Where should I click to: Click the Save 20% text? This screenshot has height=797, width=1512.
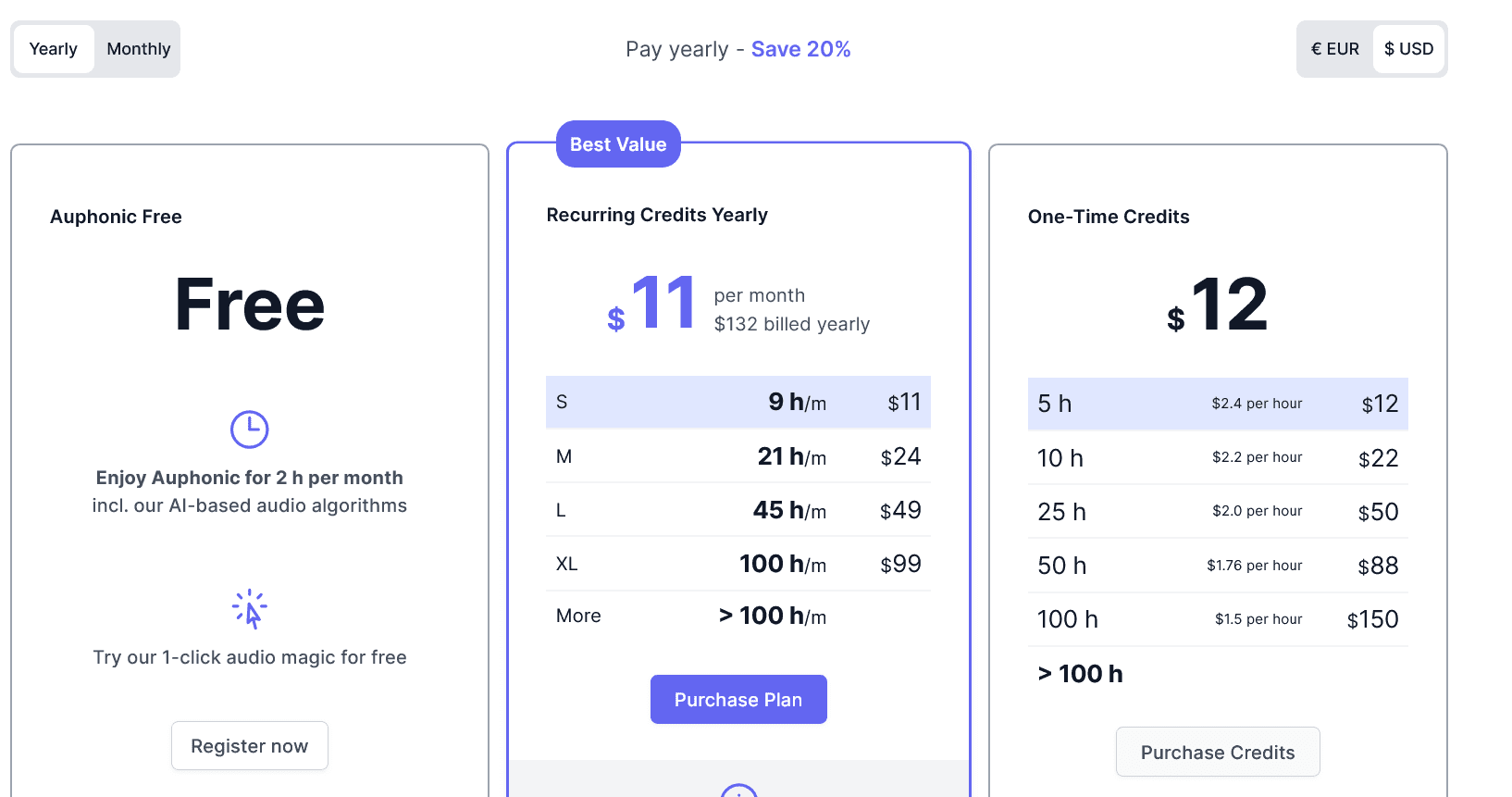click(800, 49)
